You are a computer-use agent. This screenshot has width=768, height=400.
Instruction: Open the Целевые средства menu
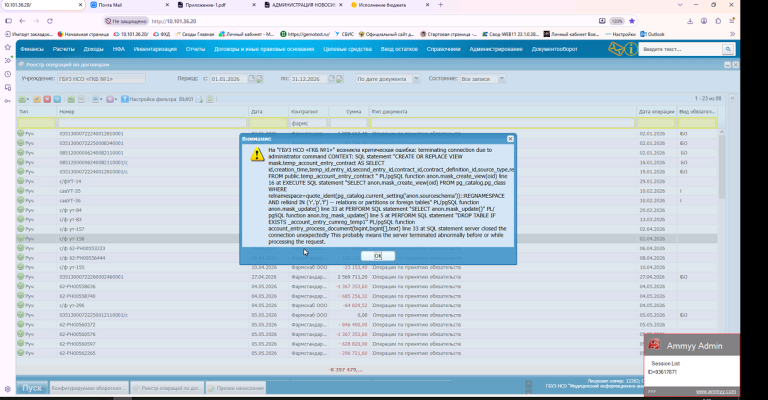tap(347, 49)
